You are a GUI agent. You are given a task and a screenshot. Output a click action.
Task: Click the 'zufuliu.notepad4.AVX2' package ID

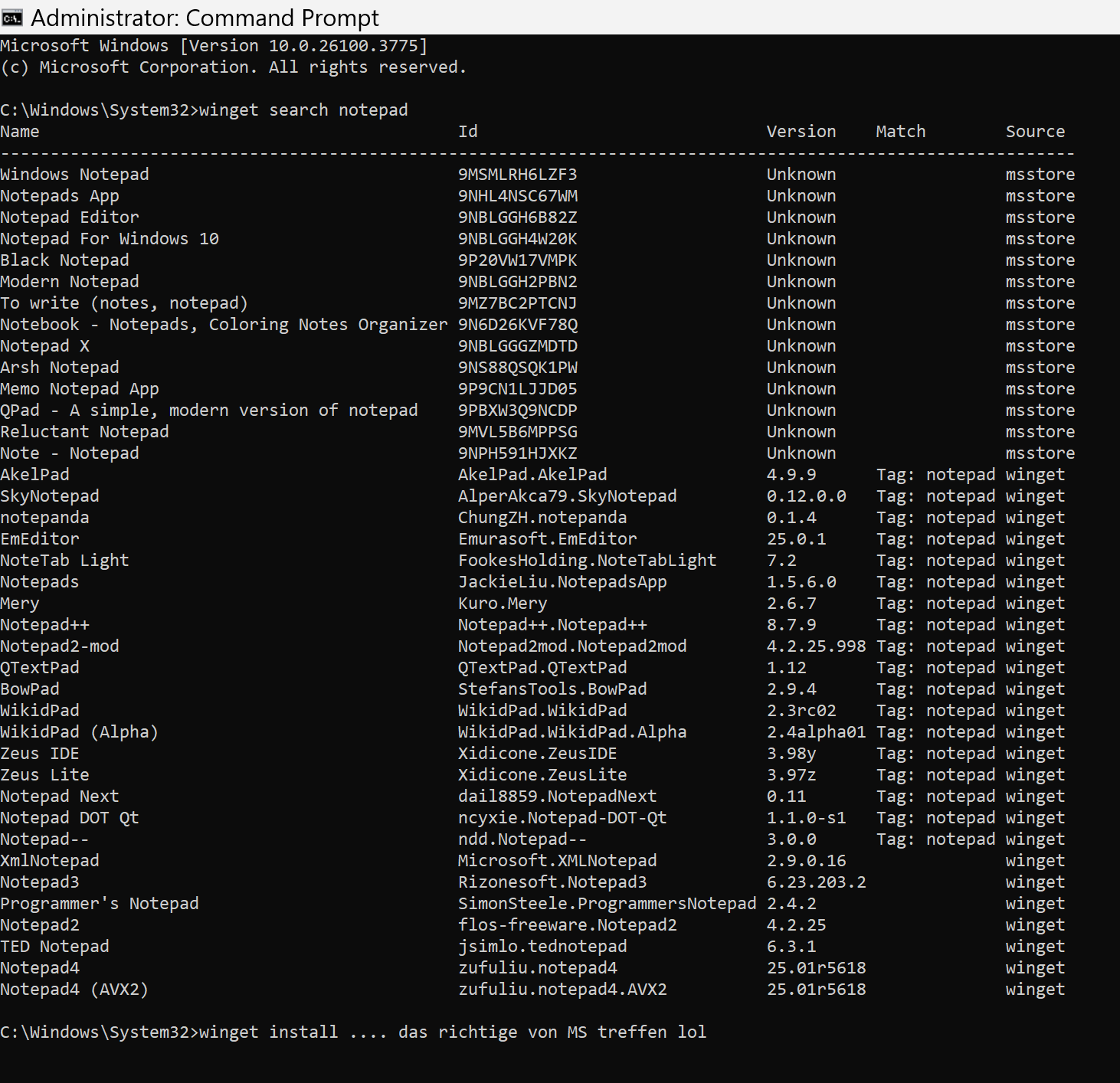562,990
